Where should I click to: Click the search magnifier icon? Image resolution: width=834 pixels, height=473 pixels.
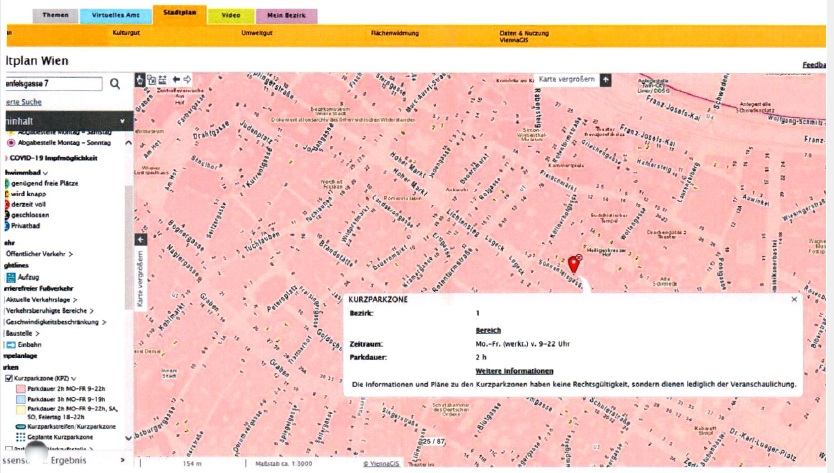pos(115,84)
